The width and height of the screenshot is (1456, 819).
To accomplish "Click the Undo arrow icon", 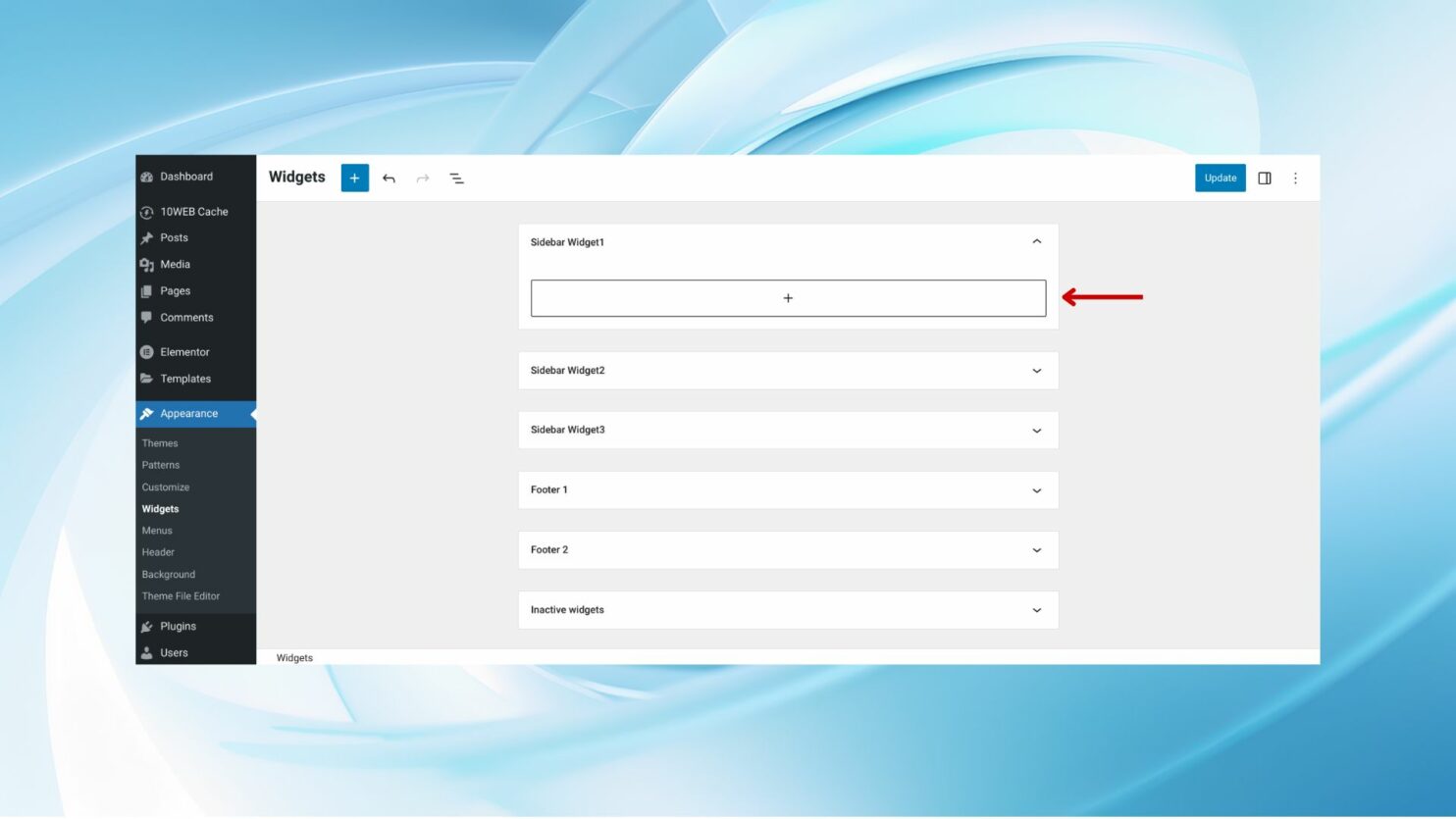I will coord(389,178).
